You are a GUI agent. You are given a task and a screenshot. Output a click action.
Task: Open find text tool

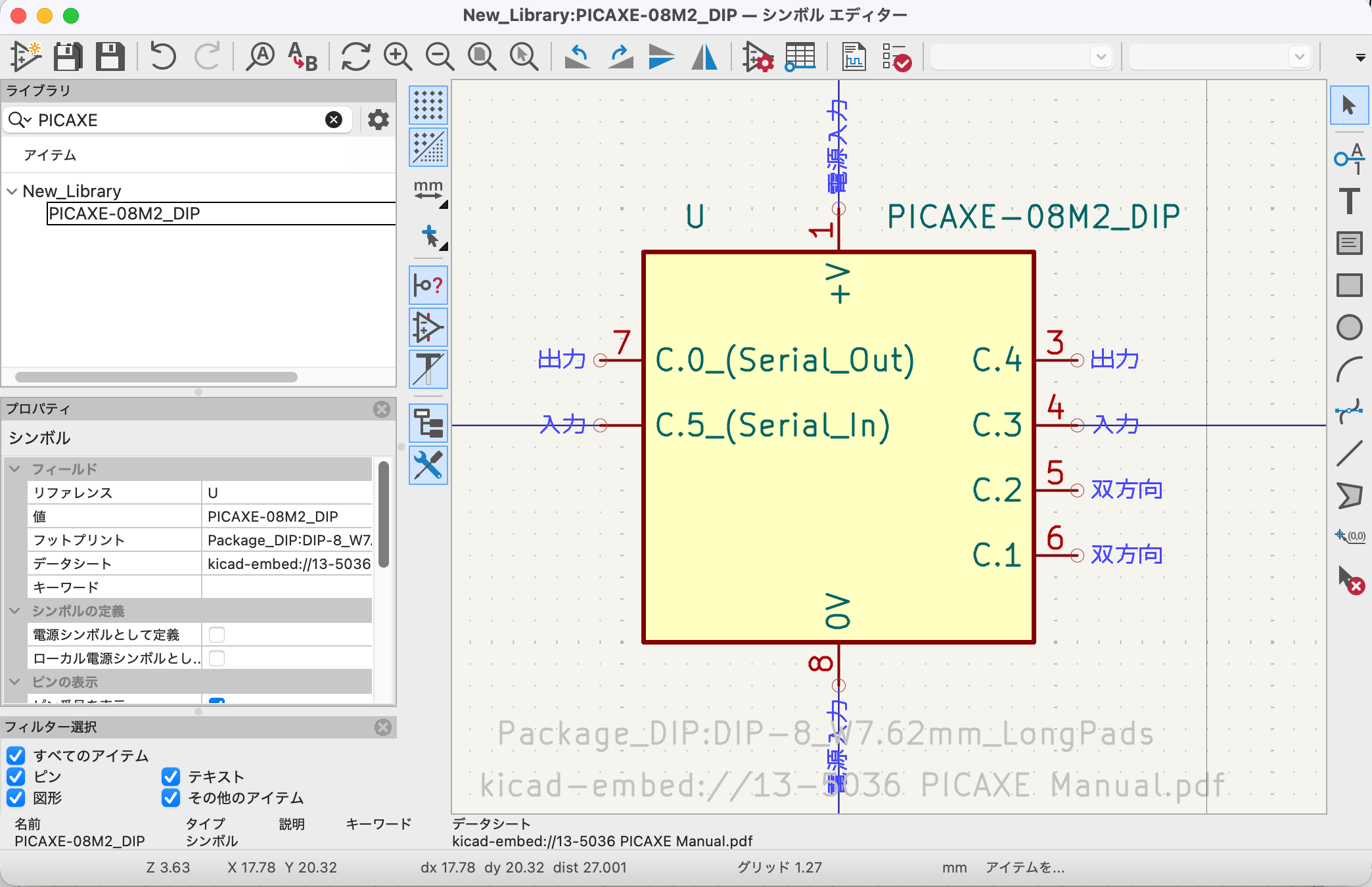pyautogui.click(x=260, y=57)
